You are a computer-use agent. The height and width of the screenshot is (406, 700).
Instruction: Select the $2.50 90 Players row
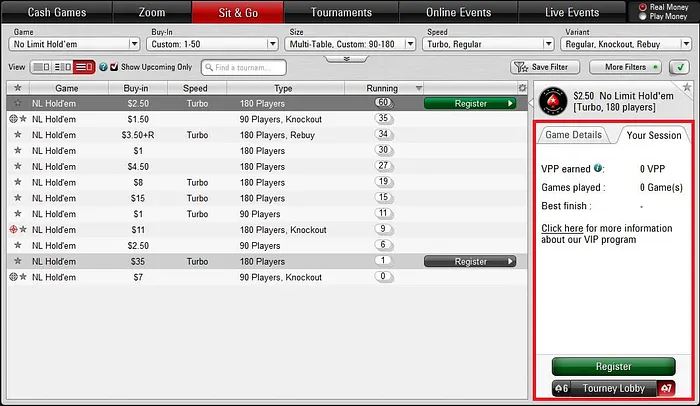(267, 245)
